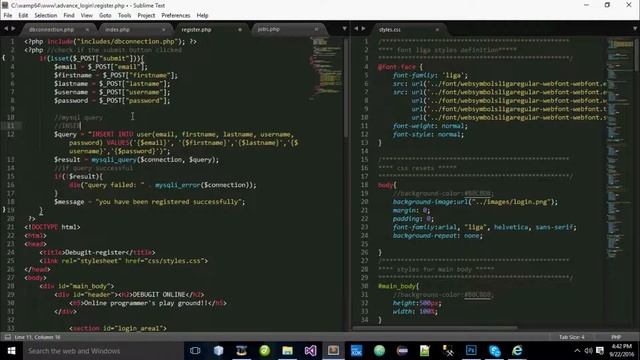Click line number 12 in left gutter
The image size is (640, 360).
11,134
